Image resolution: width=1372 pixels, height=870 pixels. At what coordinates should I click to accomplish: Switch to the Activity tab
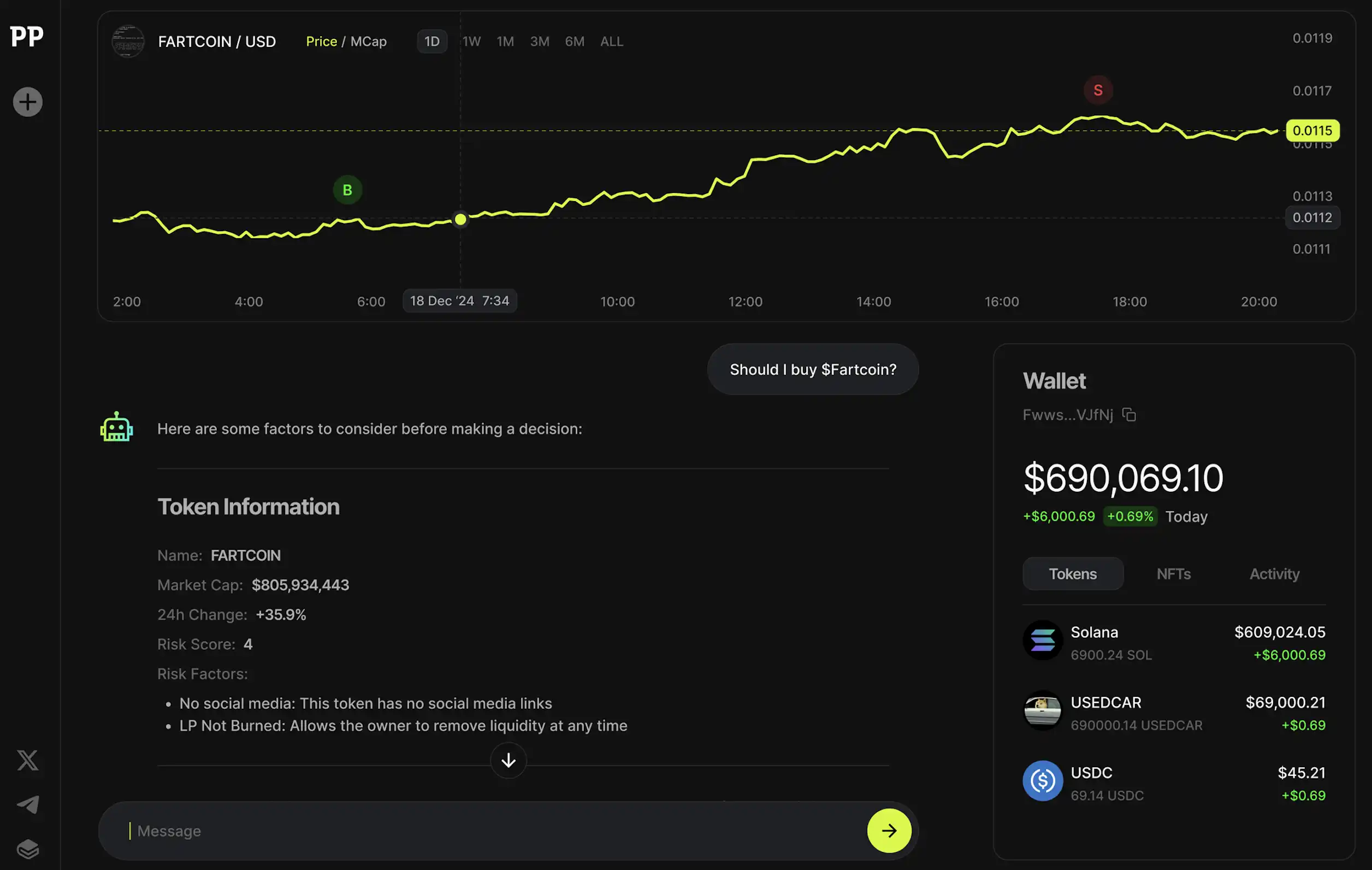[x=1274, y=574]
